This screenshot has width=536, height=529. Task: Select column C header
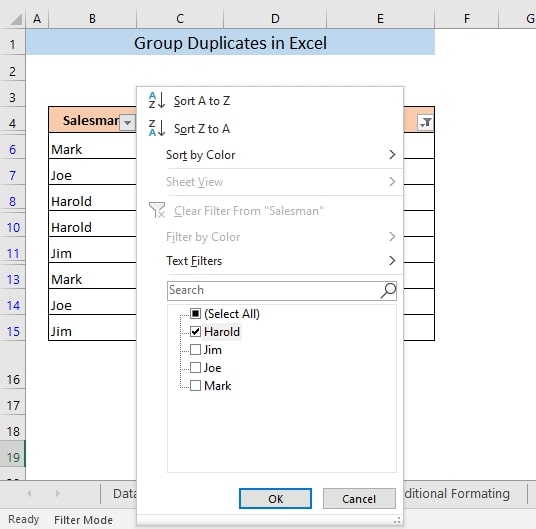click(180, 19)
